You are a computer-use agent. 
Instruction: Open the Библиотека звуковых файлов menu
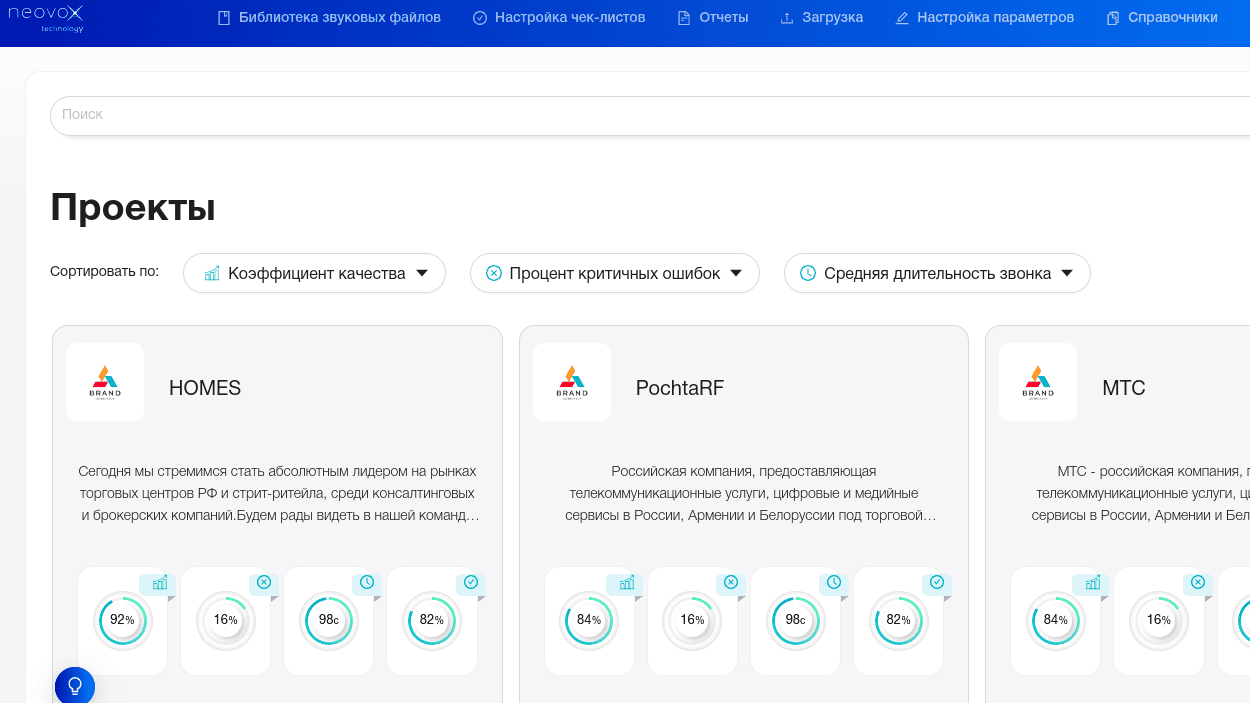[329, 18]
